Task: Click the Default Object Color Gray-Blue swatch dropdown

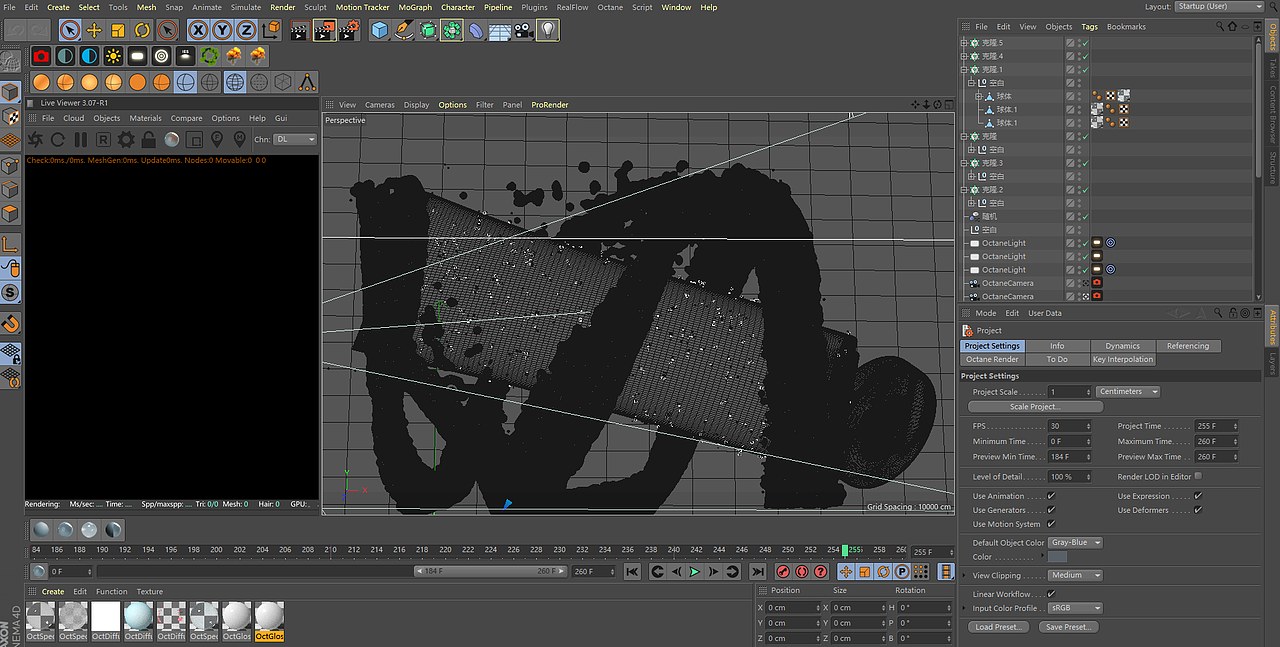Action: 1075,543
